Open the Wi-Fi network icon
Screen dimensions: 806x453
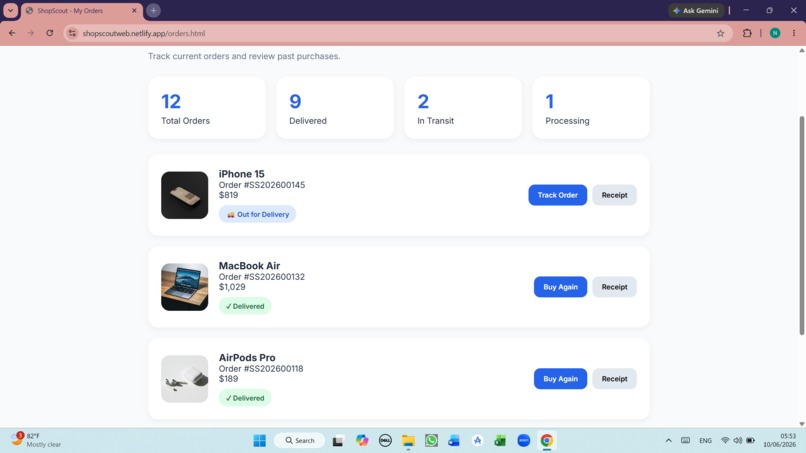(725, 441)
